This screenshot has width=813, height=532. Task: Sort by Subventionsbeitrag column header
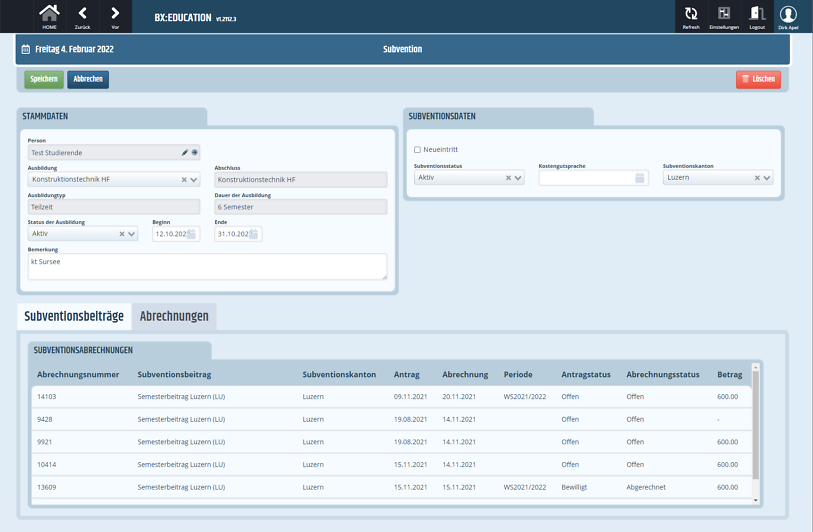(174, 374)
